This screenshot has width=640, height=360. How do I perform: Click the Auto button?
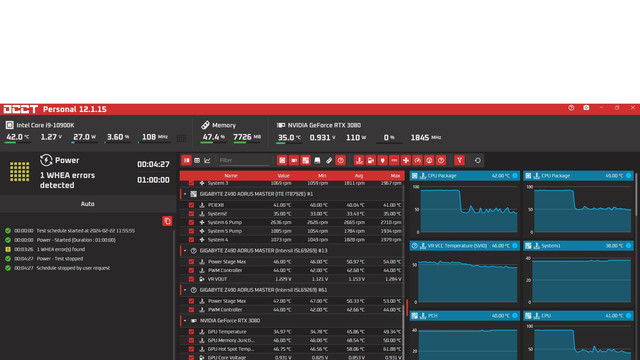[x=88, y=204]
